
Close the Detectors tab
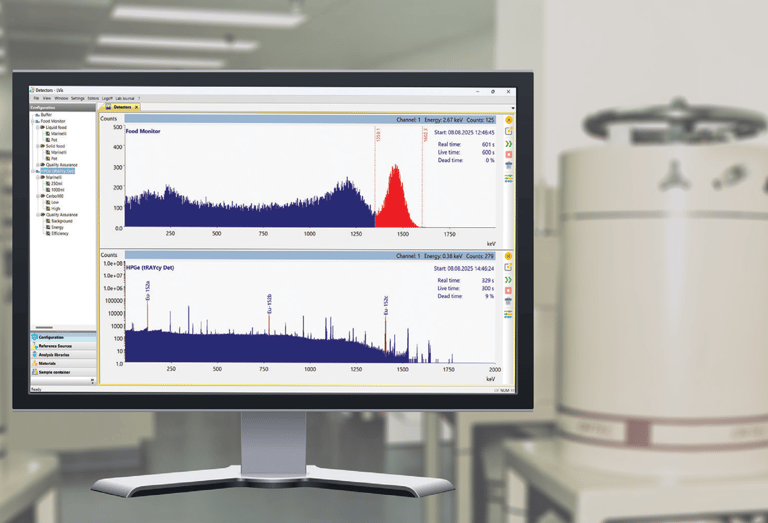[137, 107]
